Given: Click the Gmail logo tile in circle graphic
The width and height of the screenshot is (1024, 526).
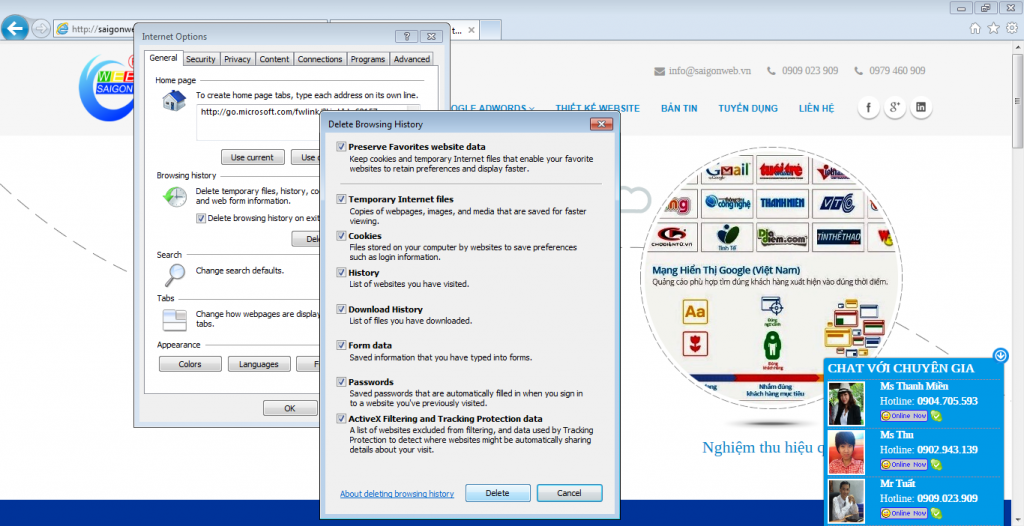Looking at the screenshot, I should [x=727, y=170].
